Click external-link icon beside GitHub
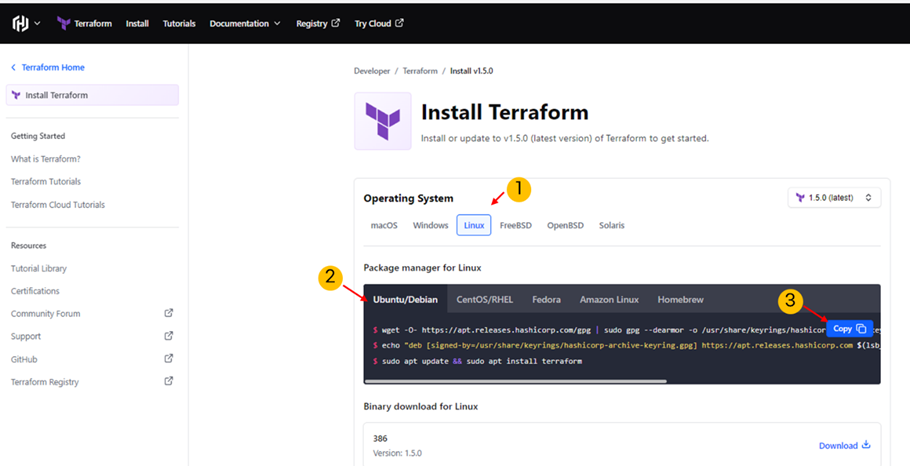The height and width of the screenshot is (466, 910). 168,358
